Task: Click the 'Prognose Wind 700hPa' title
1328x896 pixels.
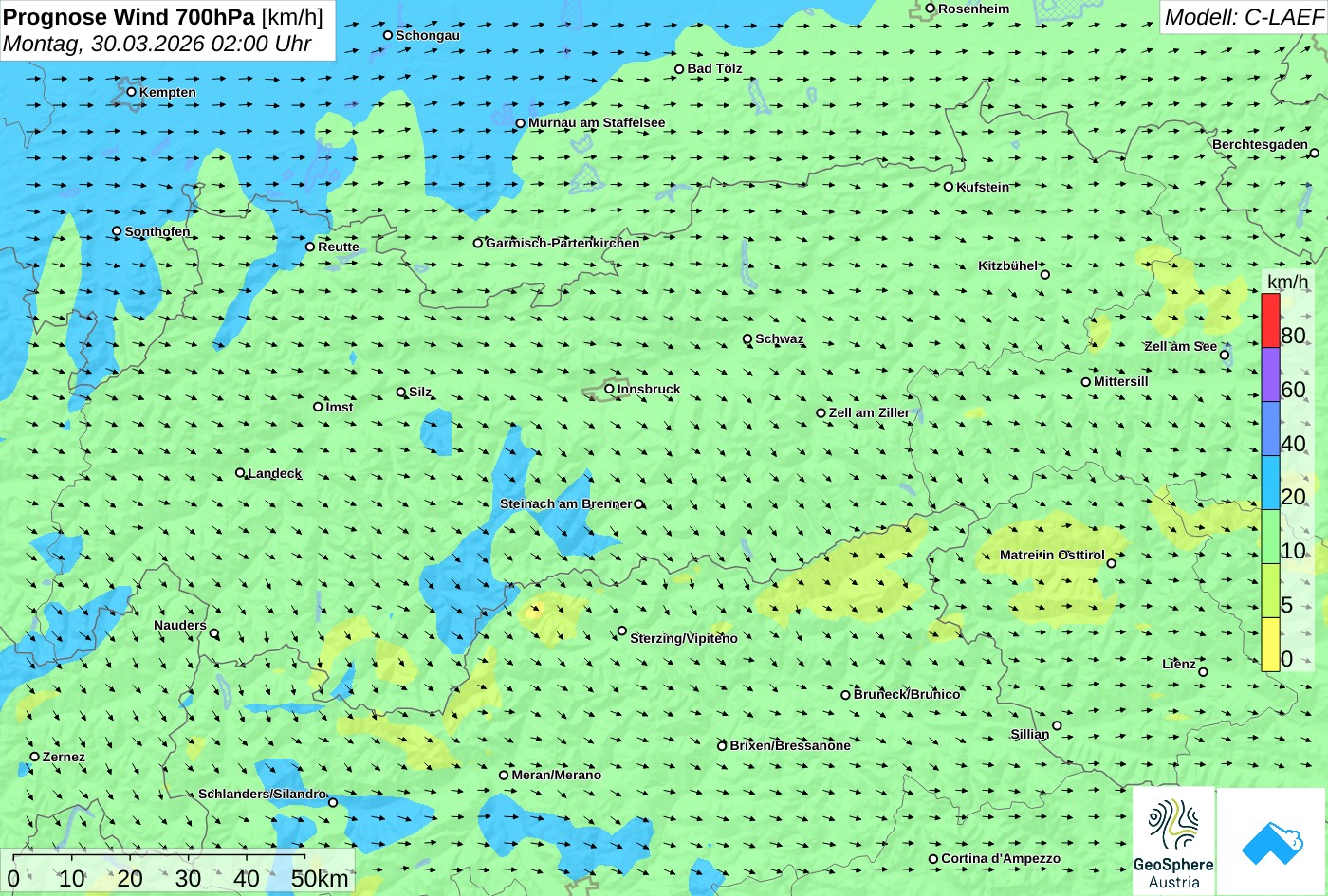Action: coord(130,16)
